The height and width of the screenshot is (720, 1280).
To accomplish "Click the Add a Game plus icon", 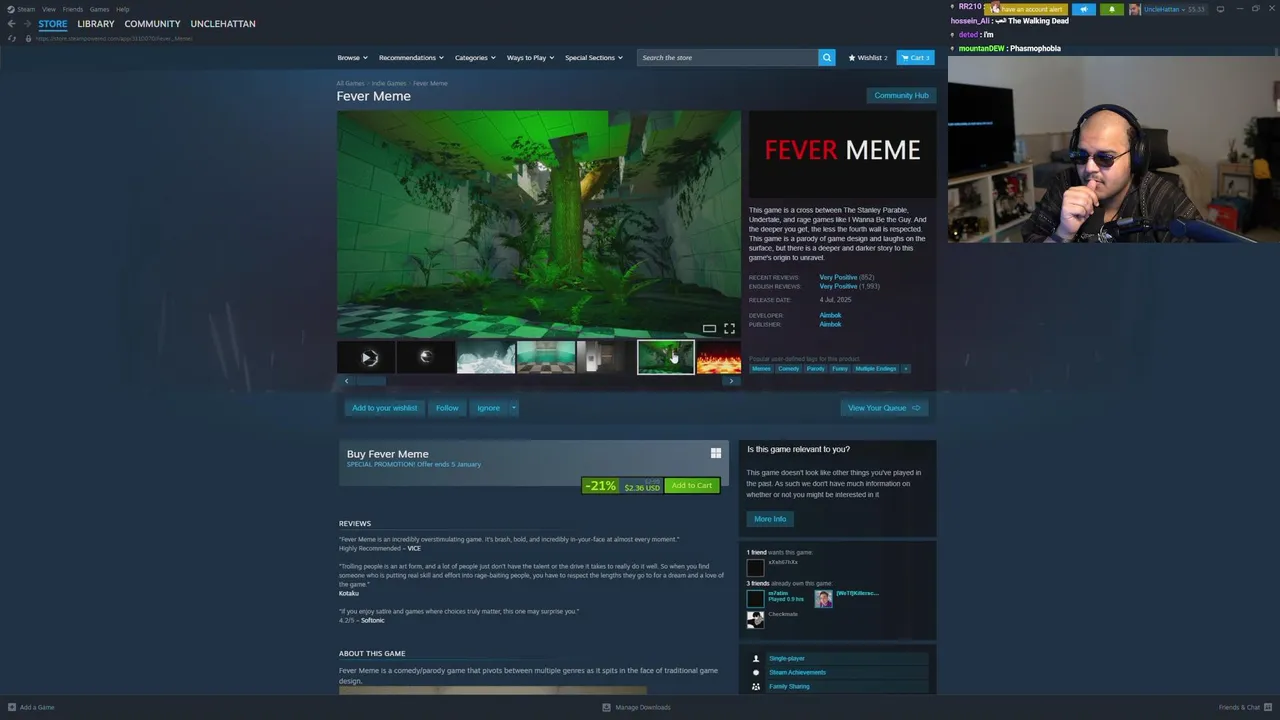I will coord(12,707).
